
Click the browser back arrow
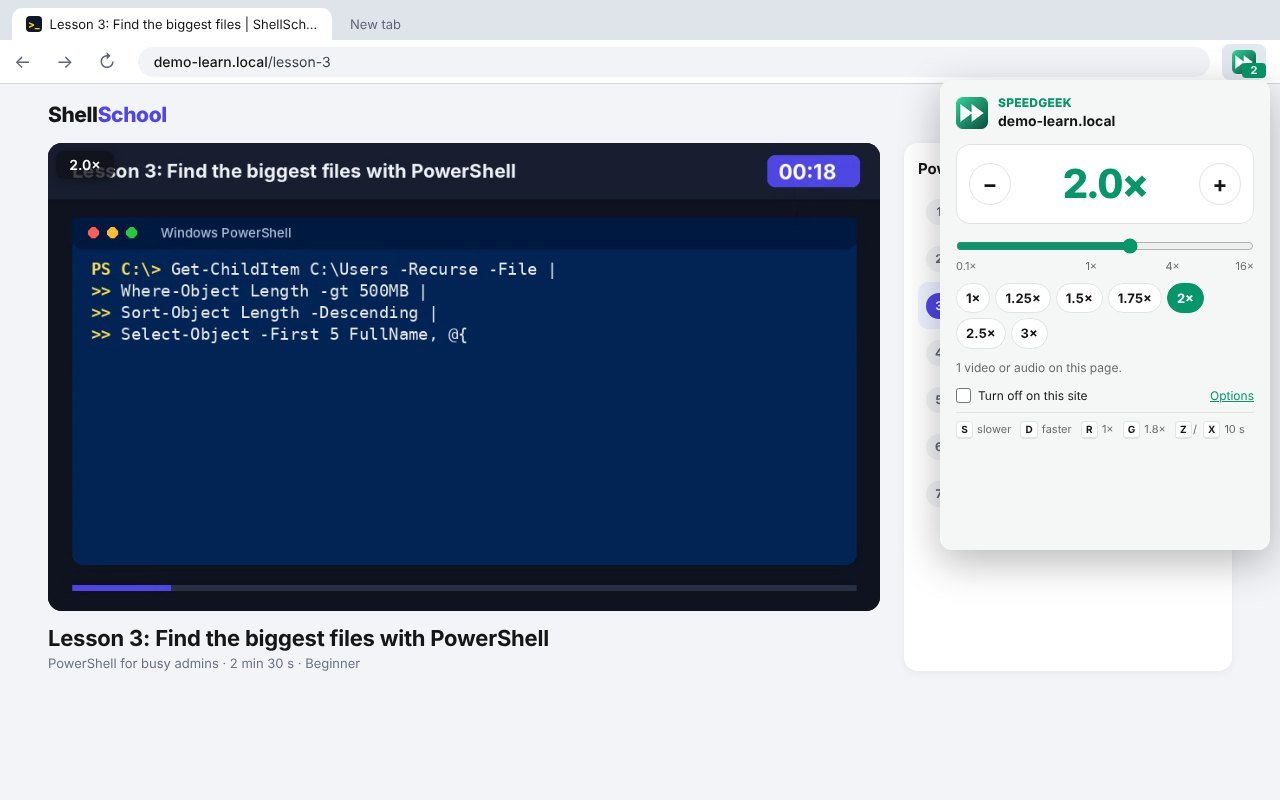23,62
